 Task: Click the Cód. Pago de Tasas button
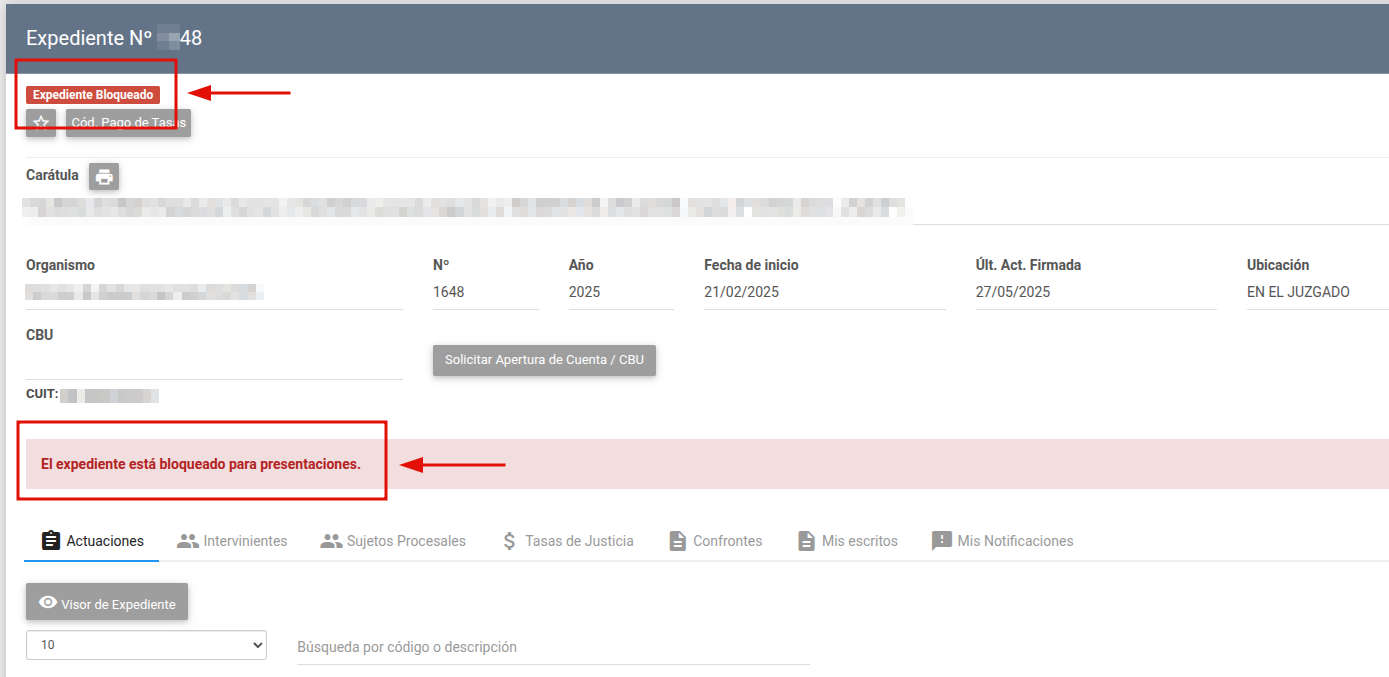(x=128, y=123)
